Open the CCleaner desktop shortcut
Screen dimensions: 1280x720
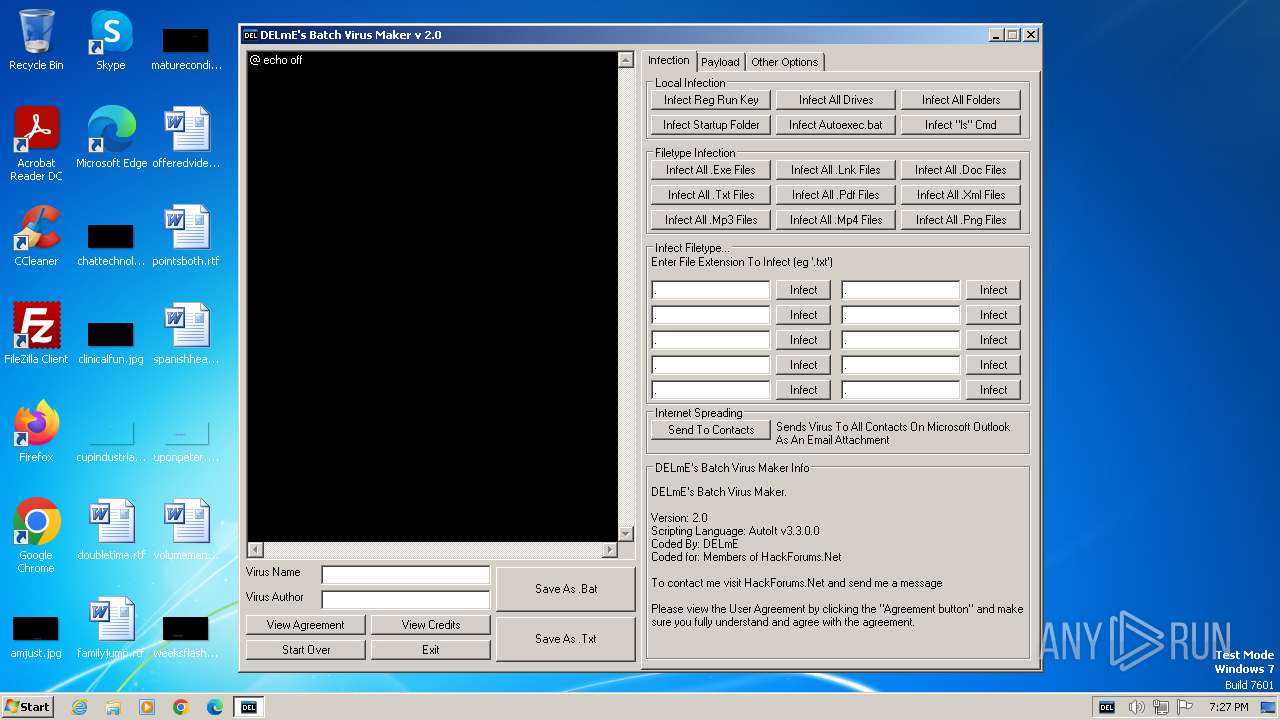click(36, 236)
